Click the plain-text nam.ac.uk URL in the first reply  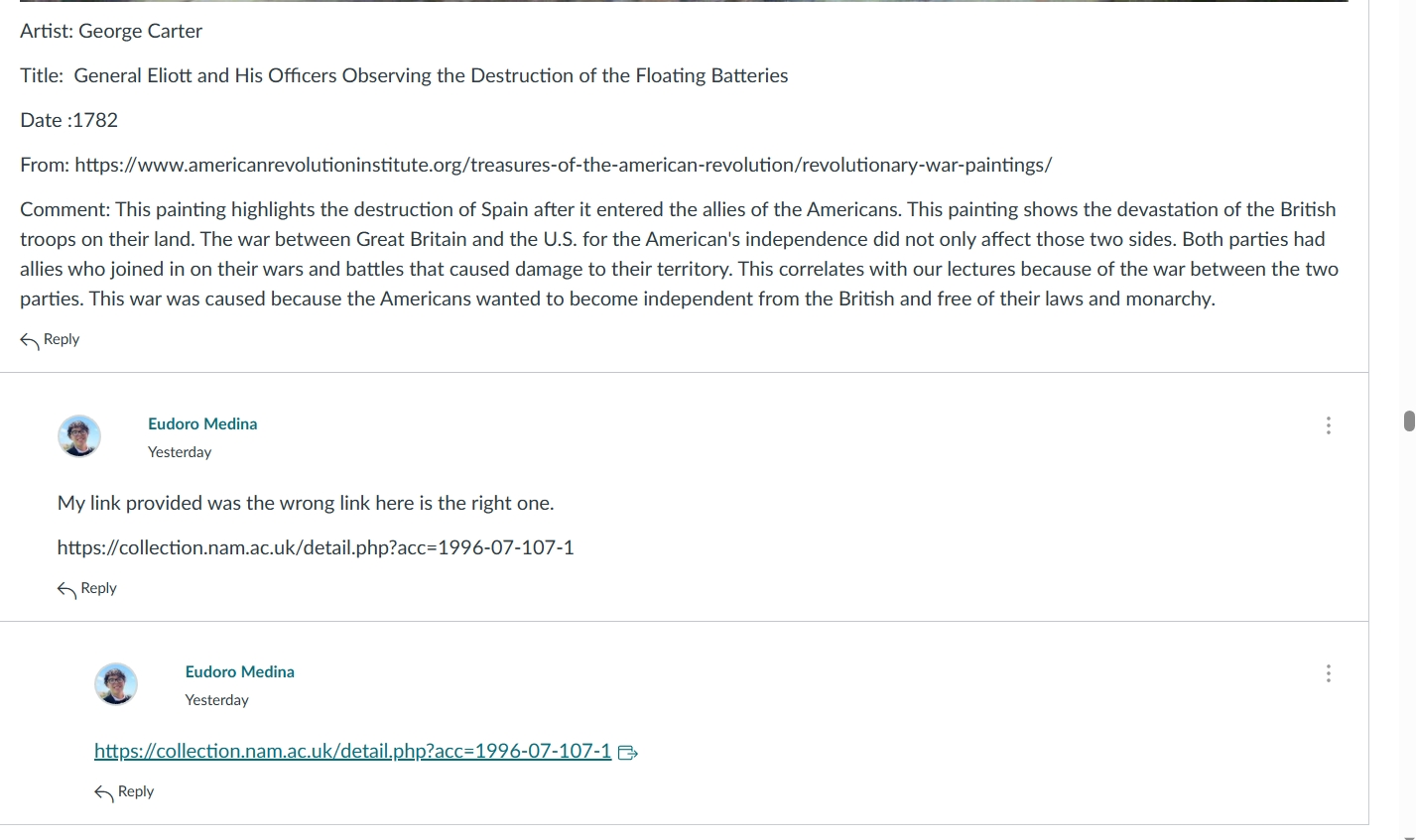point(316,547)
